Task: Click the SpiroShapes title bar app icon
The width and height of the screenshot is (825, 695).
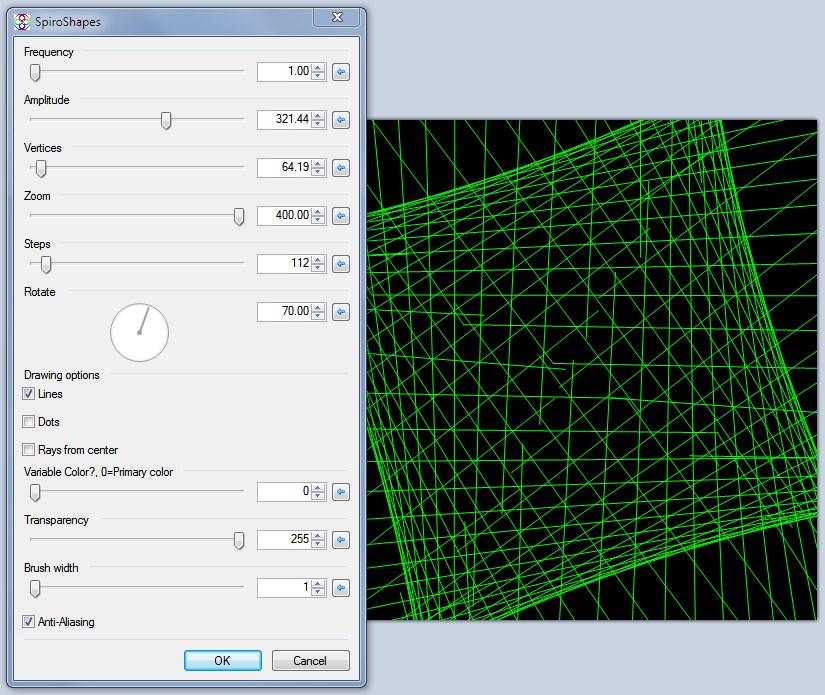Action: click(22, 22)
